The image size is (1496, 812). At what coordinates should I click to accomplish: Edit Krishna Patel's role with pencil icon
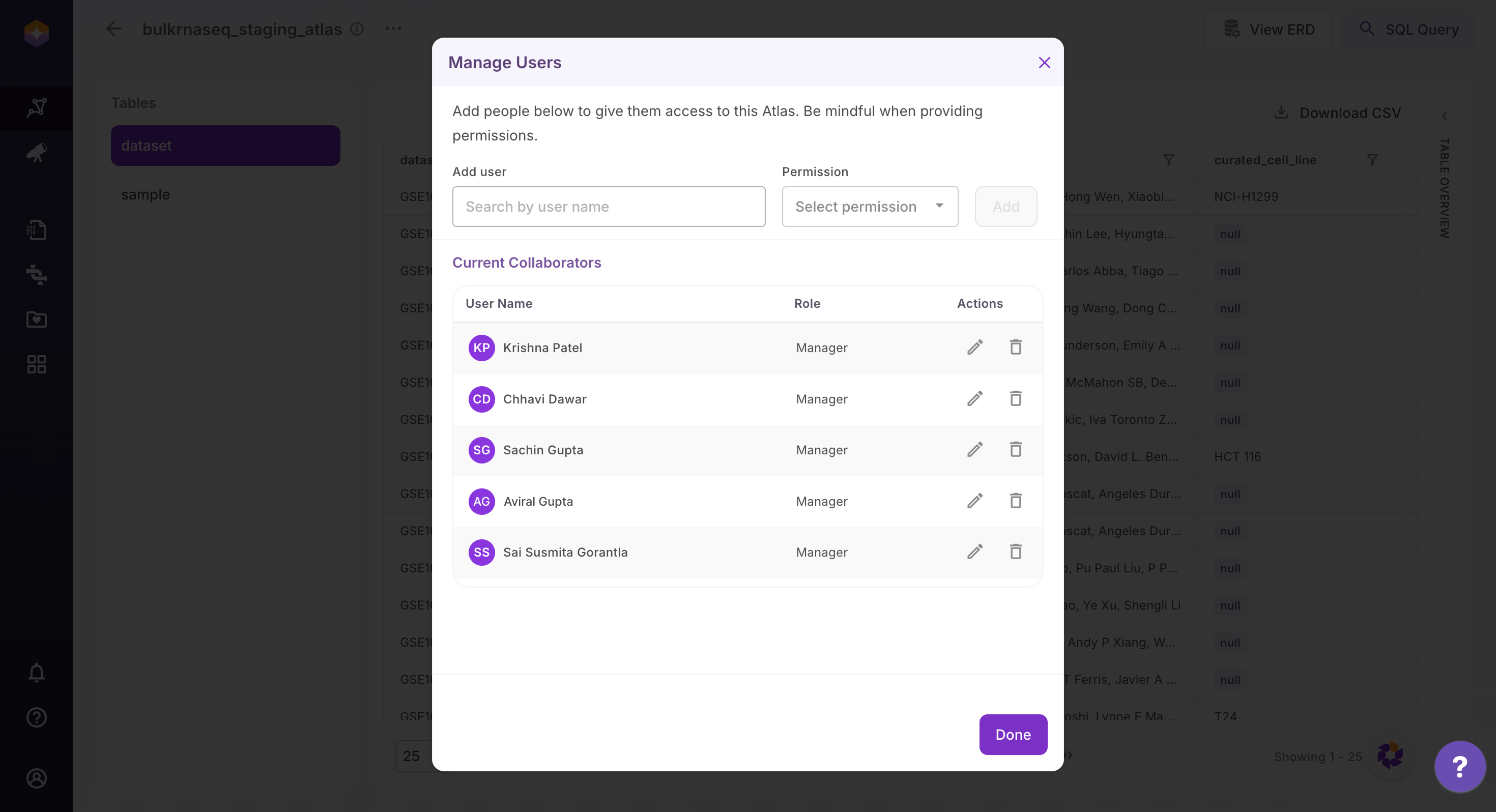point(974,347)
